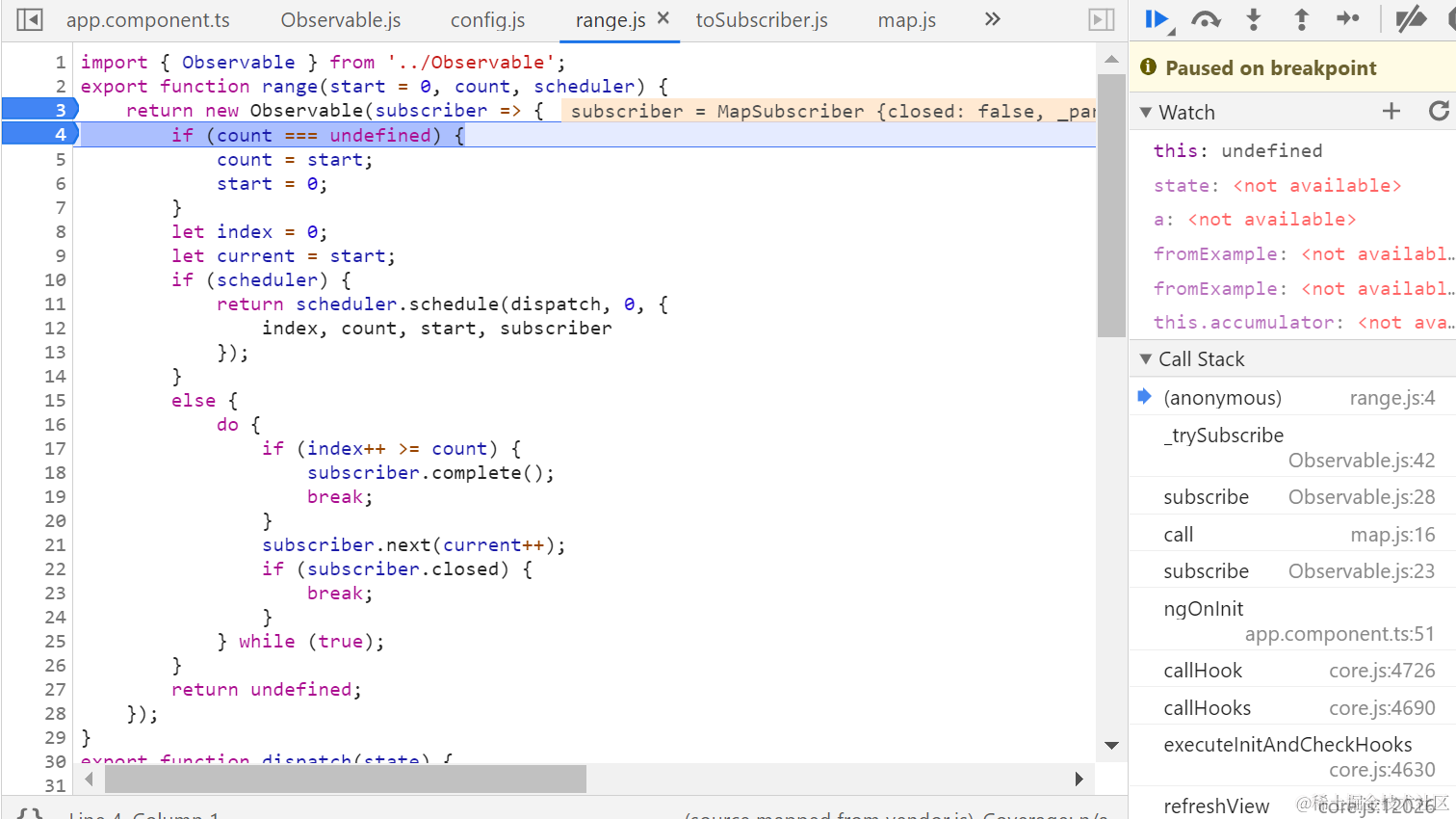Resume script execution

point(1157,19)
